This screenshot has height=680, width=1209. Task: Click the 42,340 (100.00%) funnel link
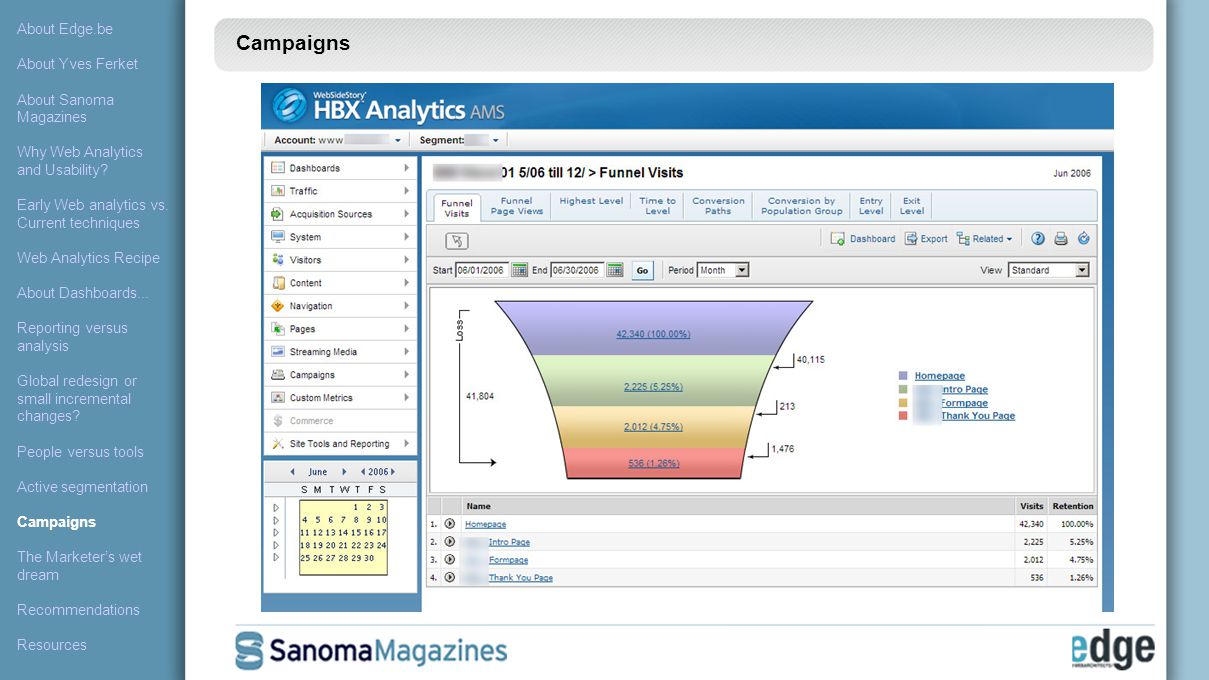tap(653, 334)
